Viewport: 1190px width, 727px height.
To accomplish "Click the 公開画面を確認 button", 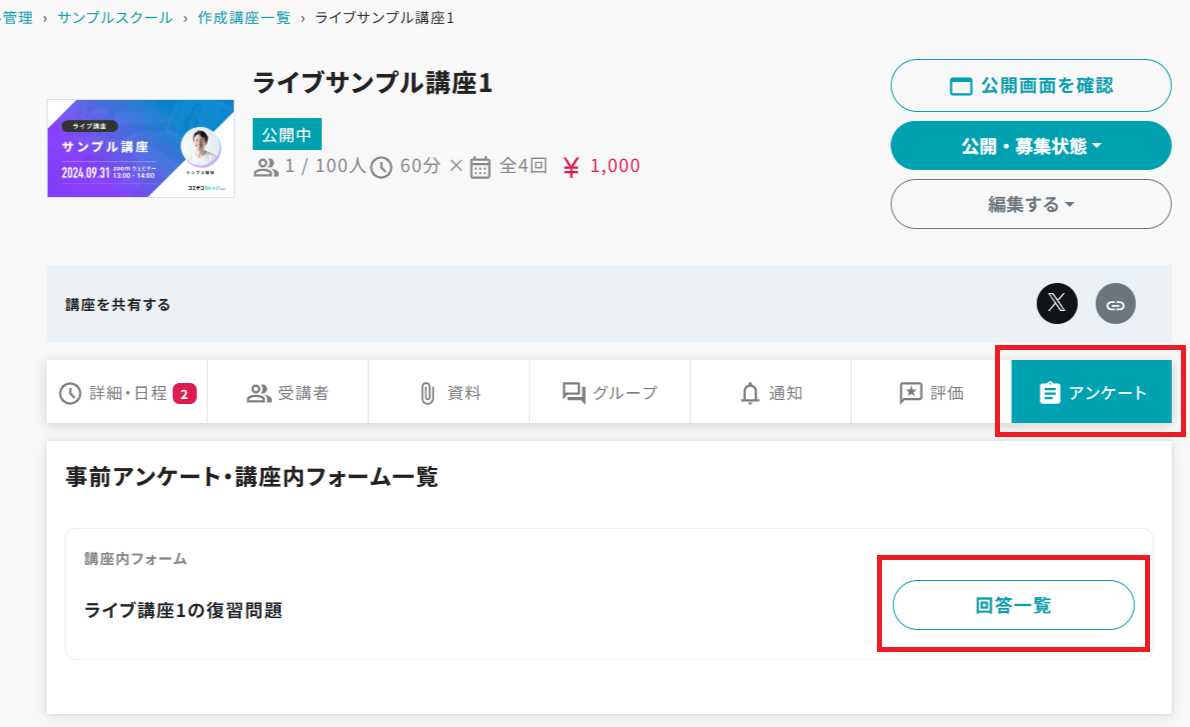I will [x=1030, y=86].
